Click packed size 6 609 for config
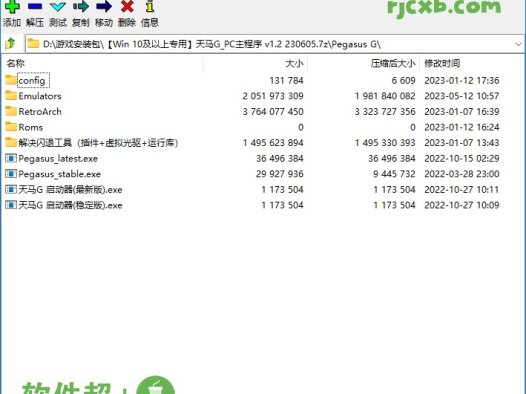The image size is (526, 394). tap(404, 80)
